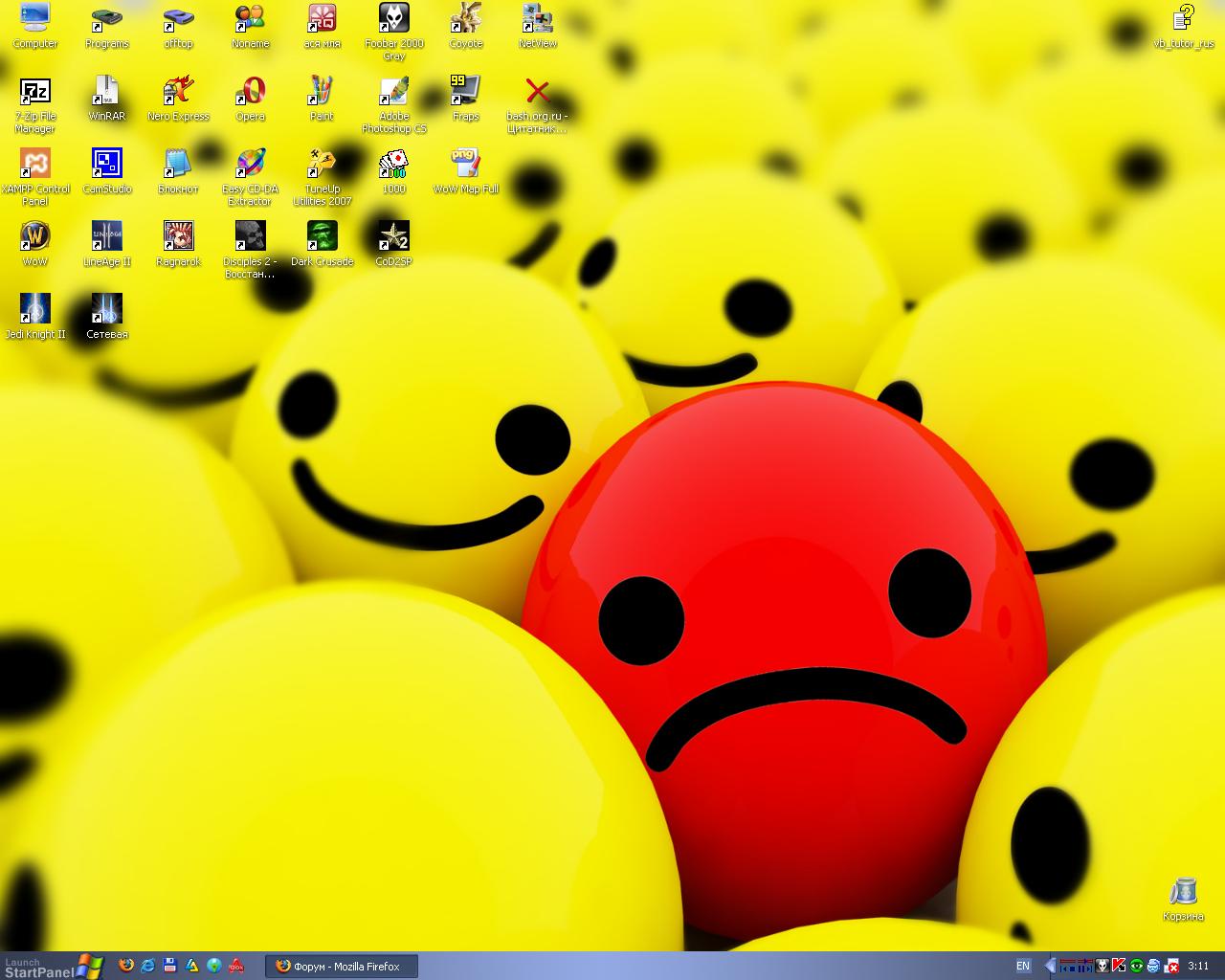Launch Foobar 2000 Gray from desktop

tap(394, 32)
